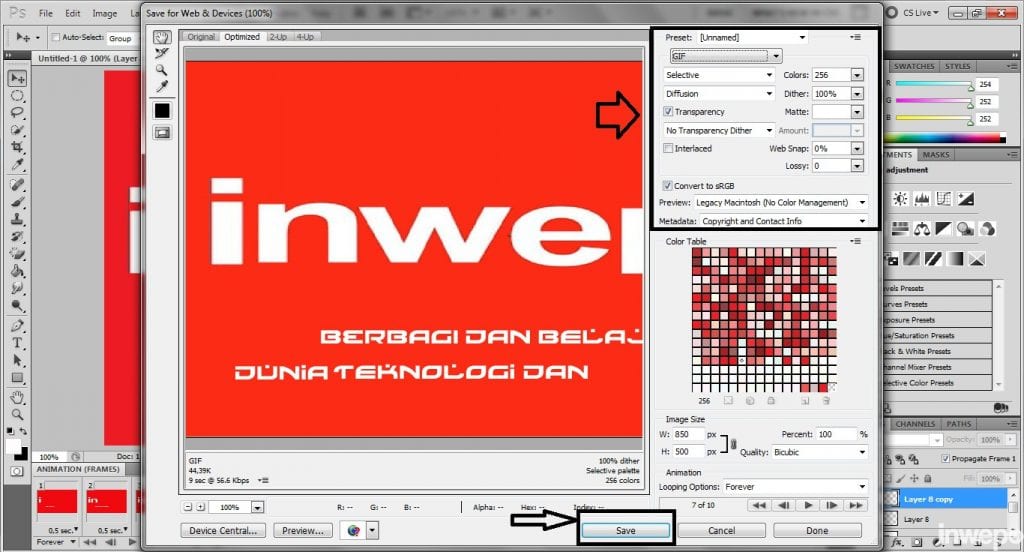Viewport: 1024px width, 552px height.
Task: Select the Paint Bucket tool
Action: click(x=18, y=270)
